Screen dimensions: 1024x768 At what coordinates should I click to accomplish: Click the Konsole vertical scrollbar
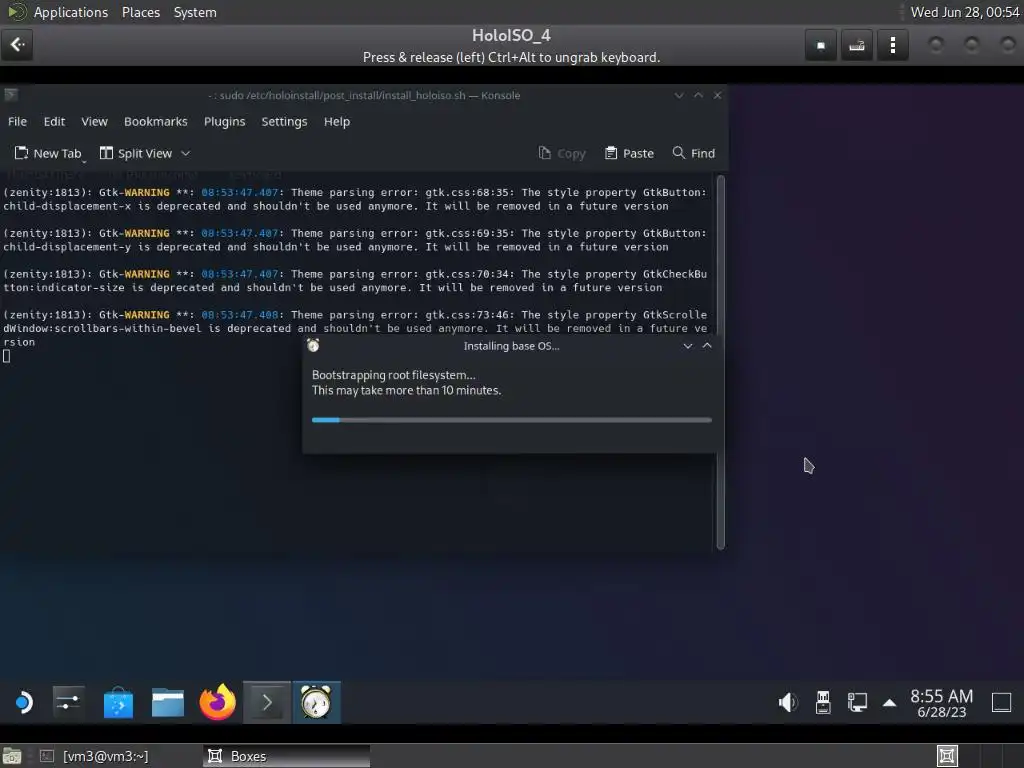721,362
